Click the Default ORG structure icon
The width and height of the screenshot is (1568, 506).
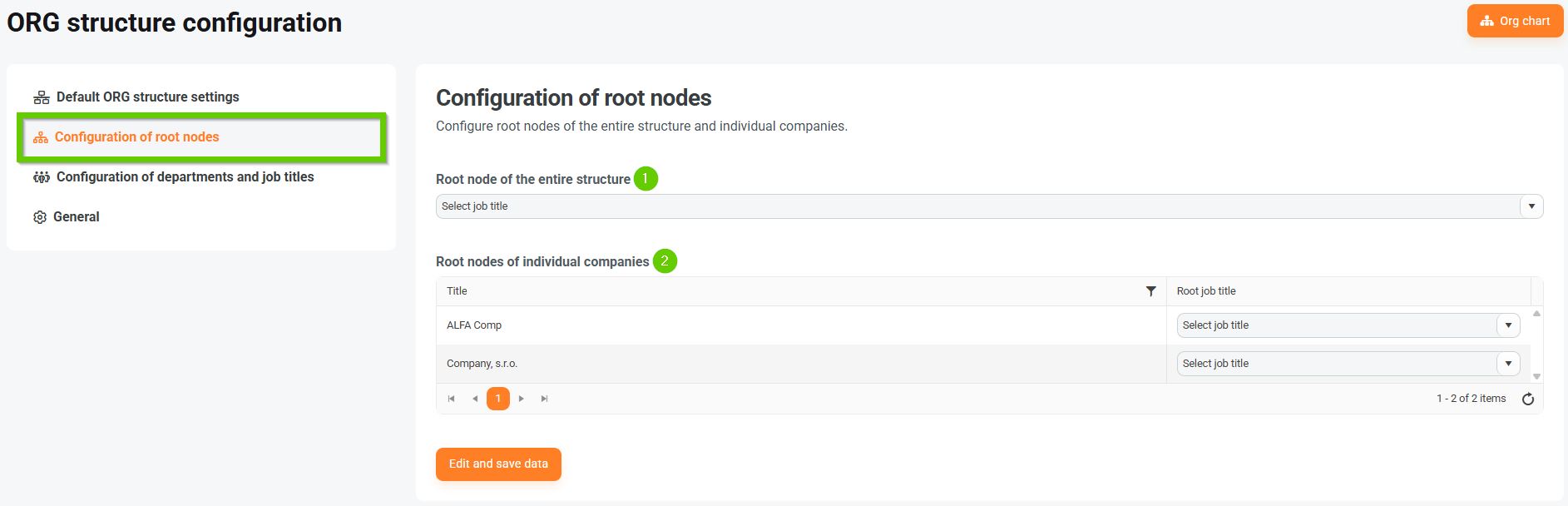click(x=42, y=97)
